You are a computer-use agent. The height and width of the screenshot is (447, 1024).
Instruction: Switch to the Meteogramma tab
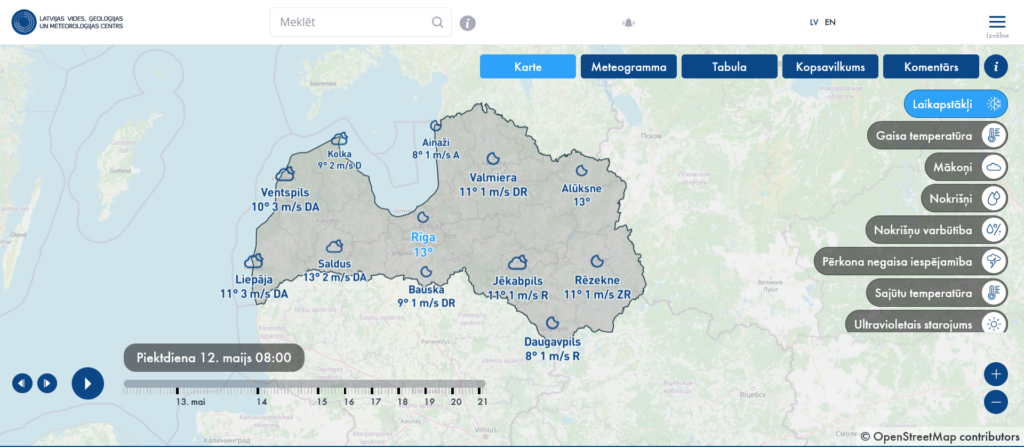[x=628, y=67]
